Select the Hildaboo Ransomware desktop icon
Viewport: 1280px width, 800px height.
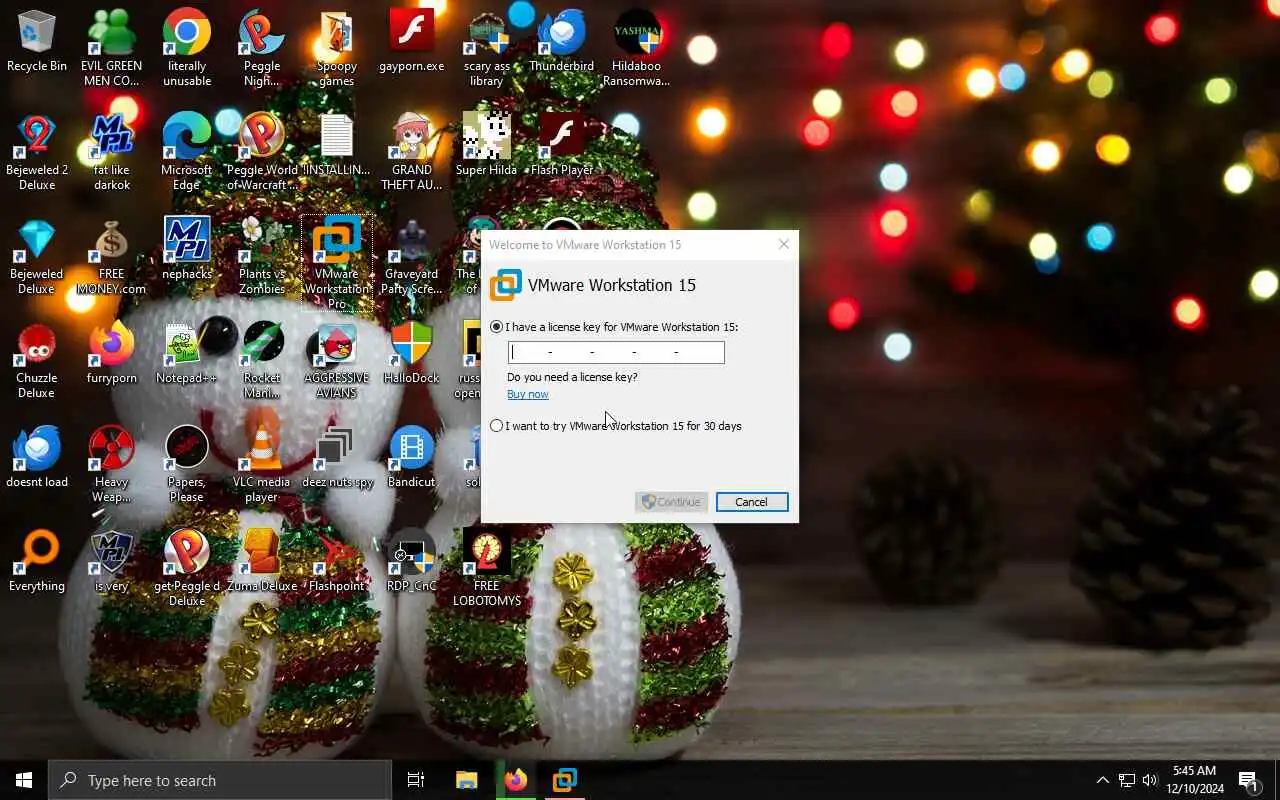point(637,48)
